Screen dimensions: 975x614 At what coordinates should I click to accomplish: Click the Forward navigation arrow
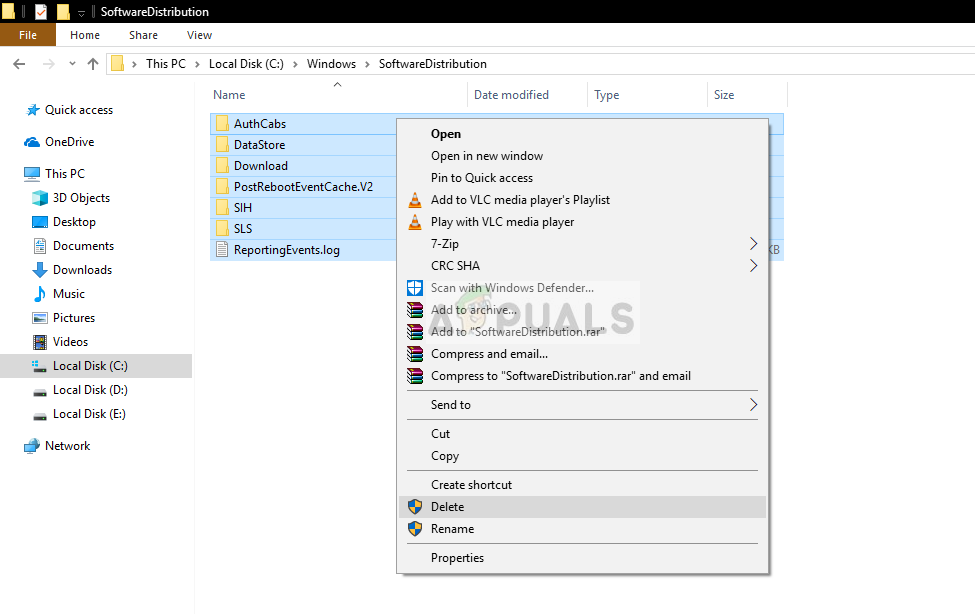(49, 63)
